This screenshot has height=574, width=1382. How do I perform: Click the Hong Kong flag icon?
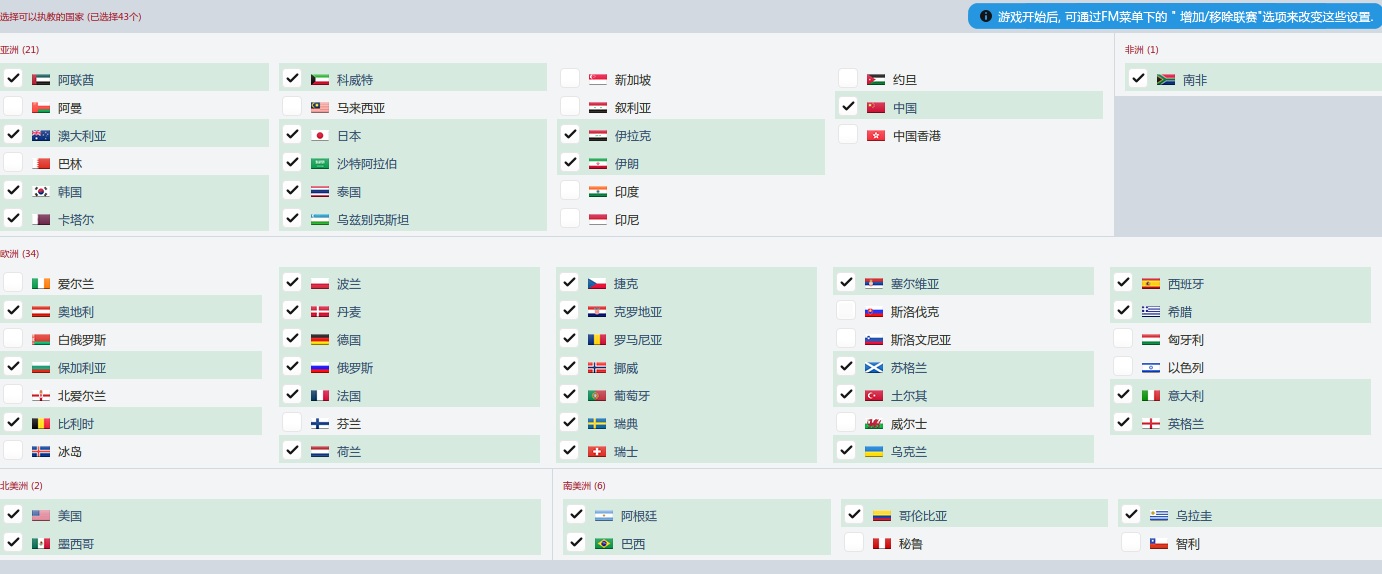(876, 136)
